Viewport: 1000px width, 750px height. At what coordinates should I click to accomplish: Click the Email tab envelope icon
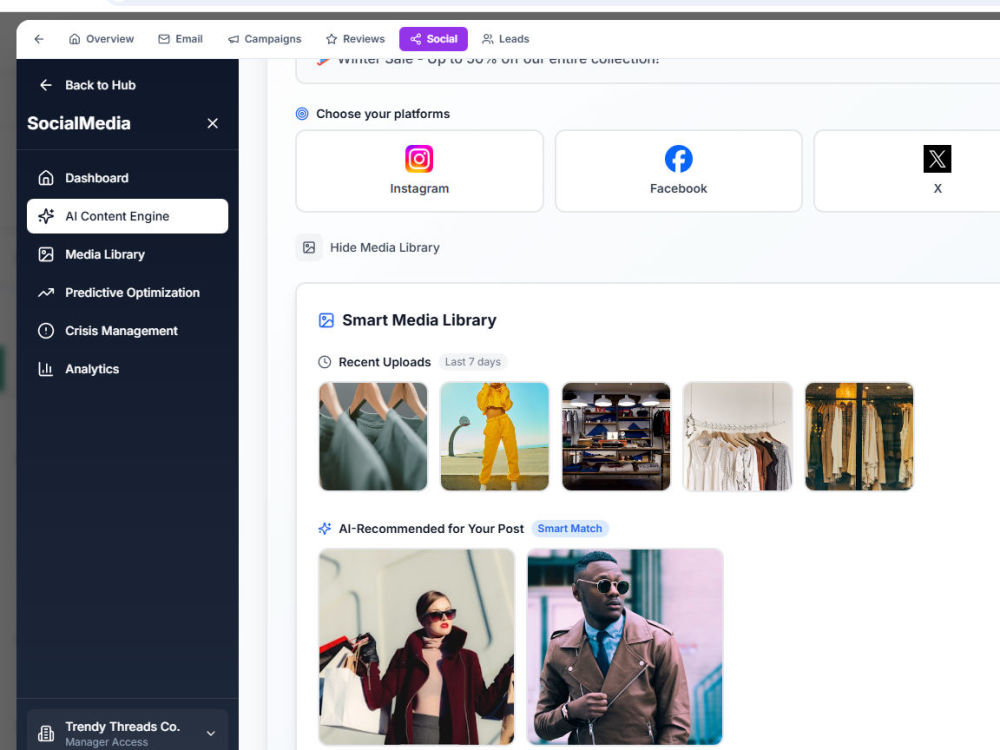coord(164,39)
